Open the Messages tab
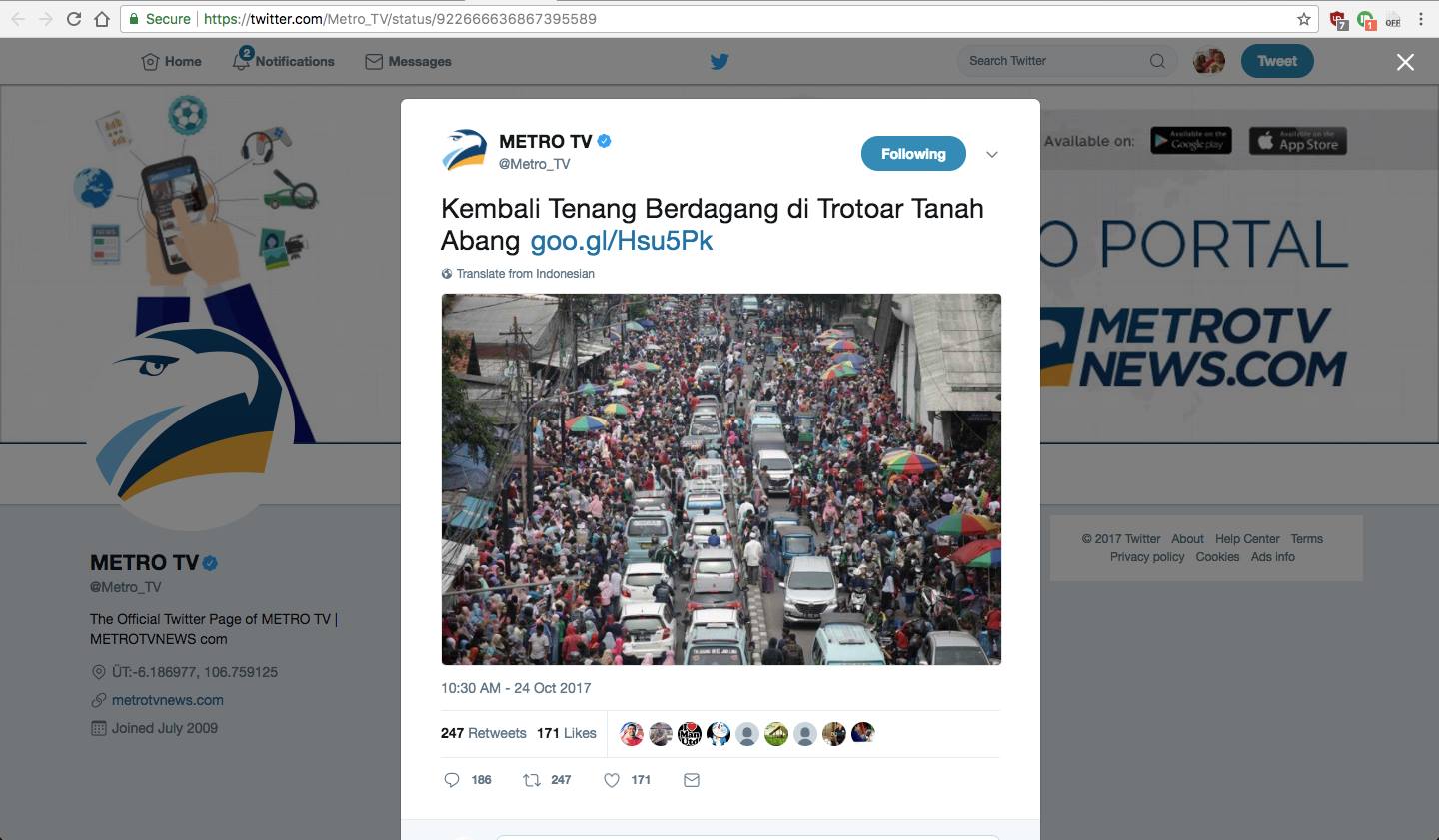1439x840 pixels. click(x=409, y=62)
